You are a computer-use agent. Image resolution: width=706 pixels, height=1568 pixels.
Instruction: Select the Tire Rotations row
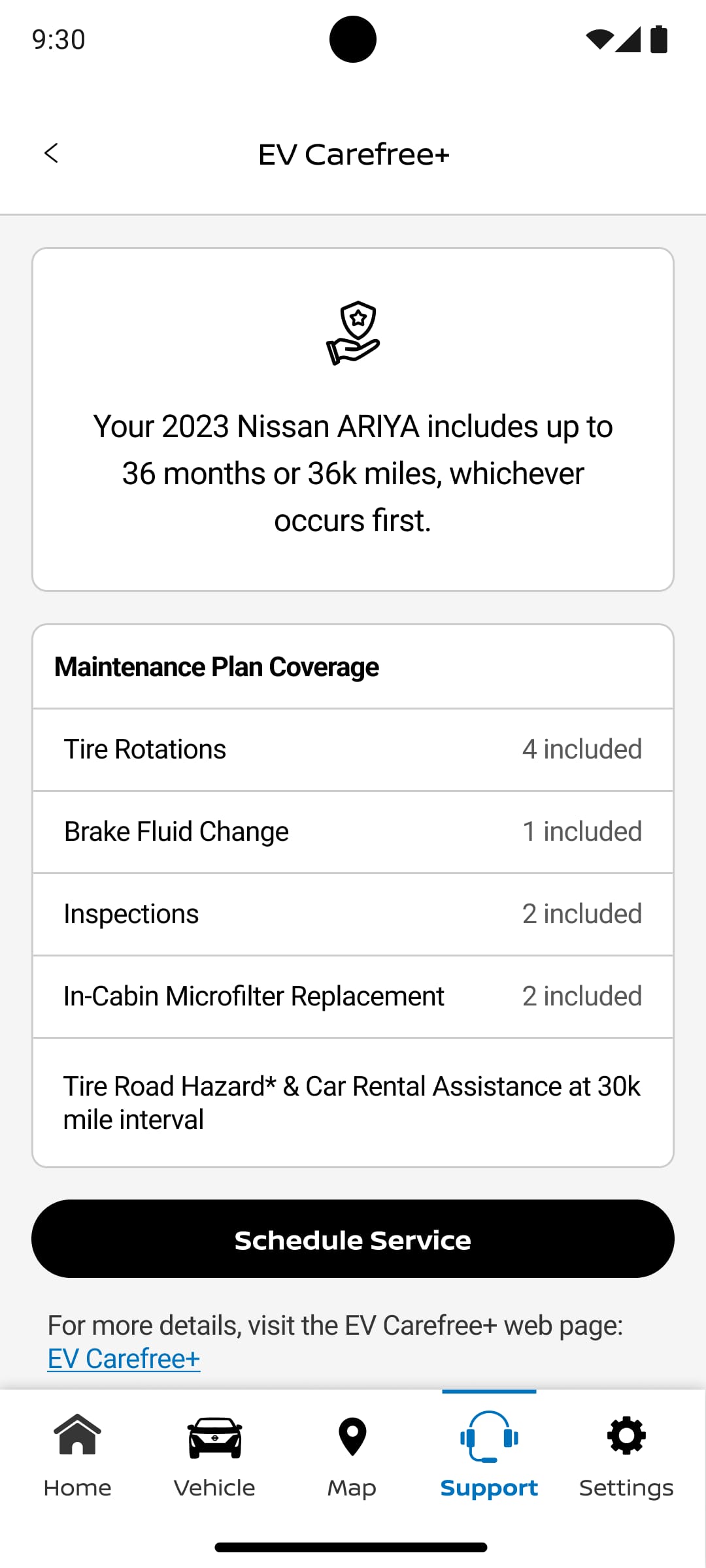click(353, 749)
